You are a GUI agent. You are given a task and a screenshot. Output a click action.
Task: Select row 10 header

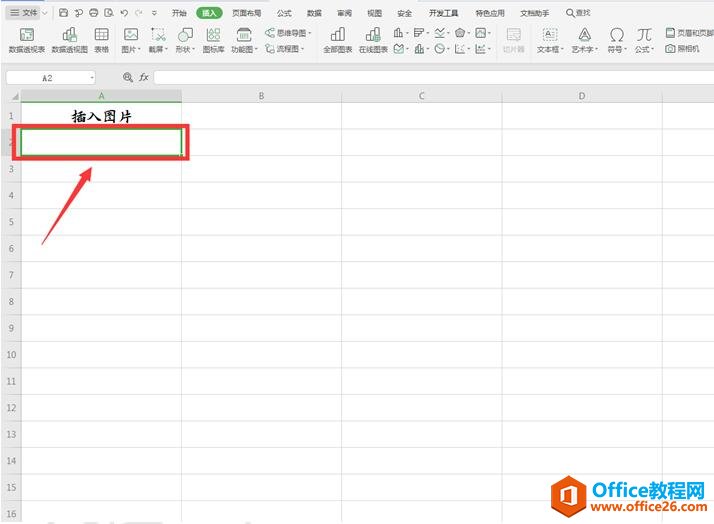[11, 355]
